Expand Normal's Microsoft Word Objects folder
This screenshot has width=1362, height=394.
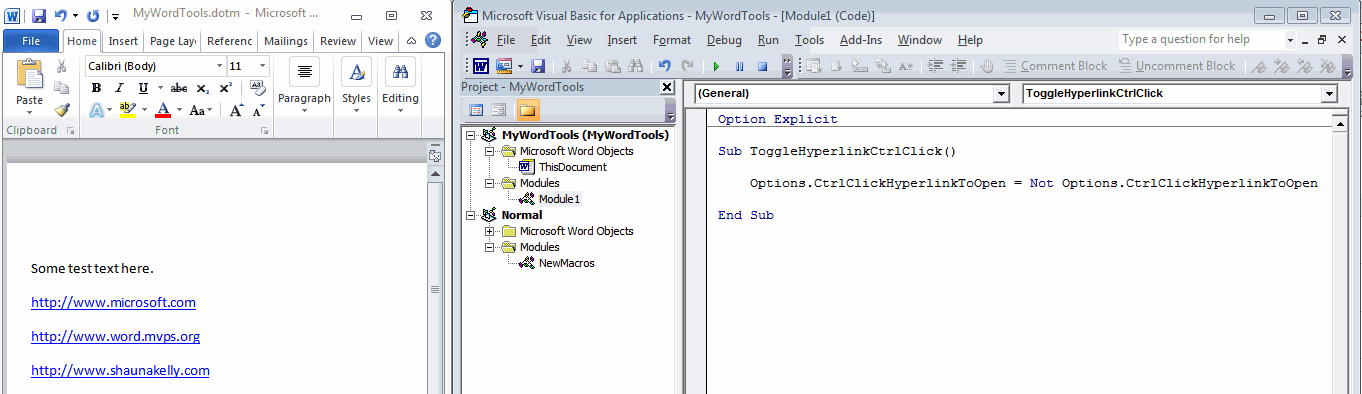point(489,231)
